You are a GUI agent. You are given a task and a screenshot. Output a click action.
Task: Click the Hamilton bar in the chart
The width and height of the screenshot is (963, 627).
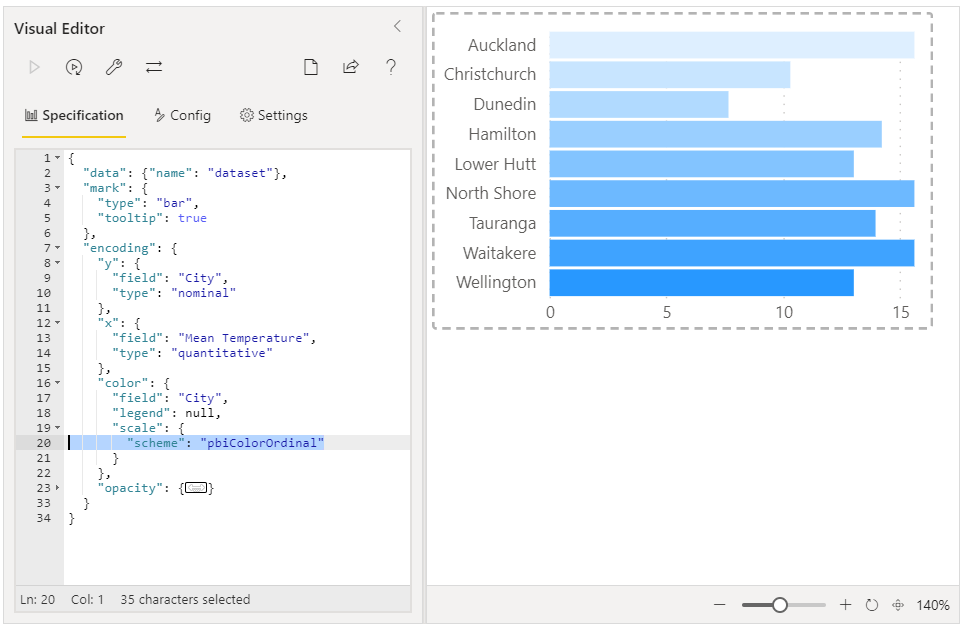pyautogui.click(x=715, y=134)
